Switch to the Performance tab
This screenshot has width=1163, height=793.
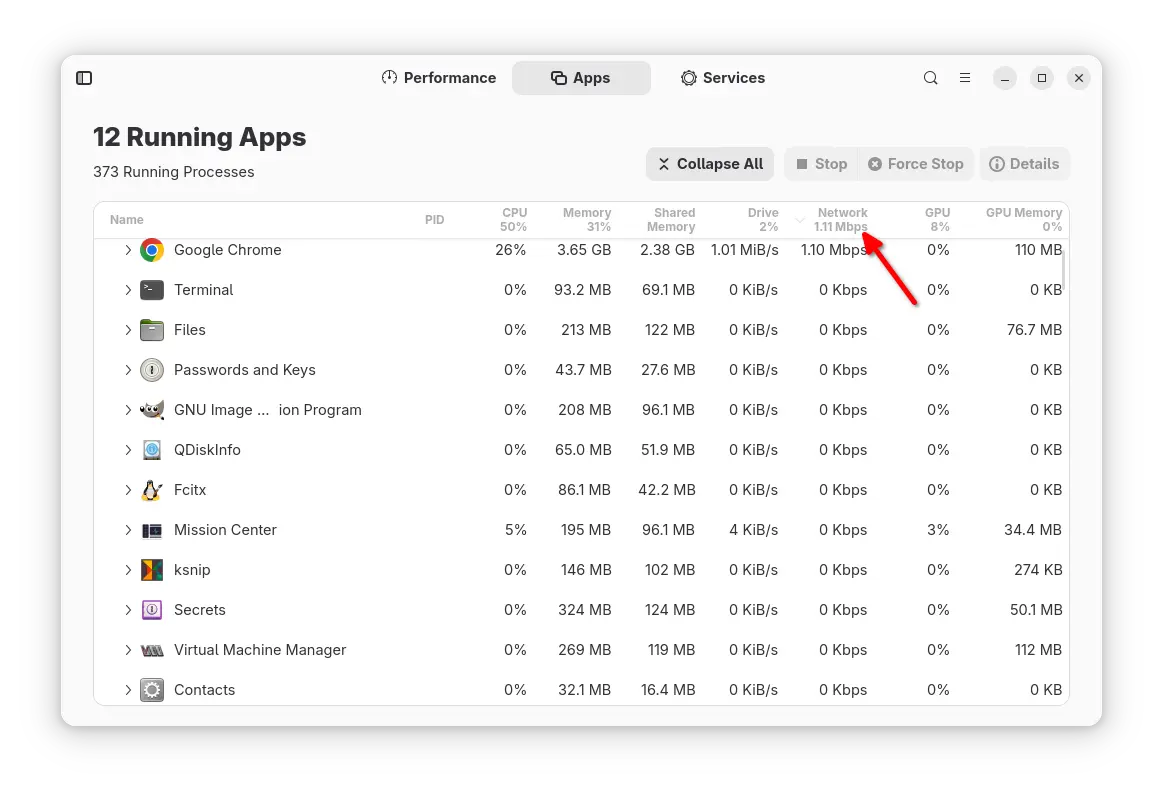point(438,78)
